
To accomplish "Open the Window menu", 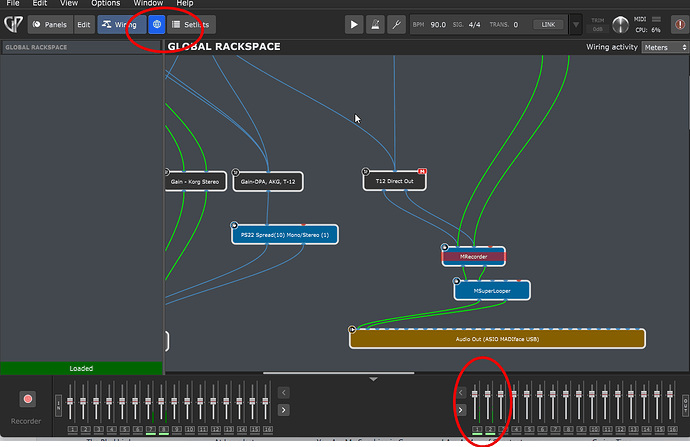I will 148,3.
